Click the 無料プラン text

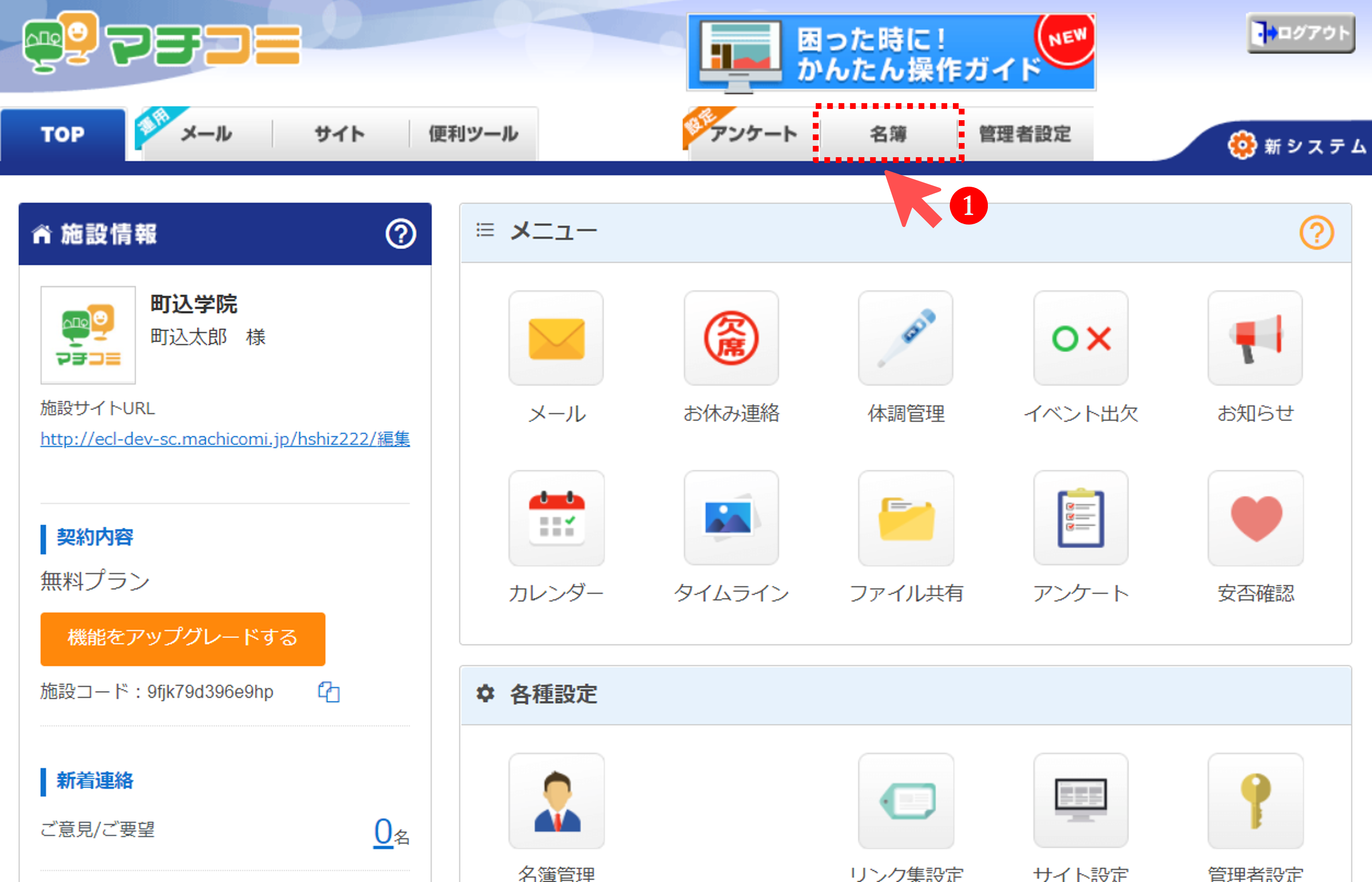pyautogui.click(x=95, y=581)
